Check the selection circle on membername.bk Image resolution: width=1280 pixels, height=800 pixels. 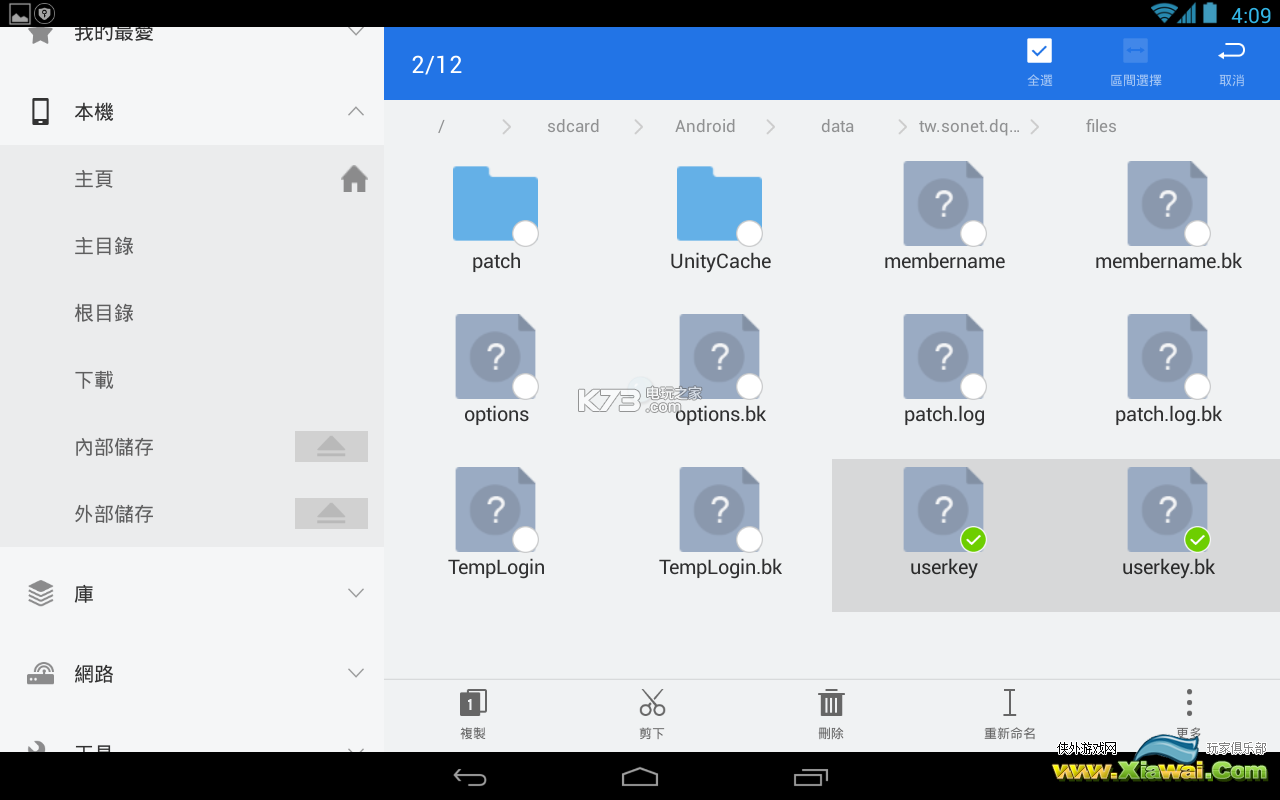tap(1197, 234)
